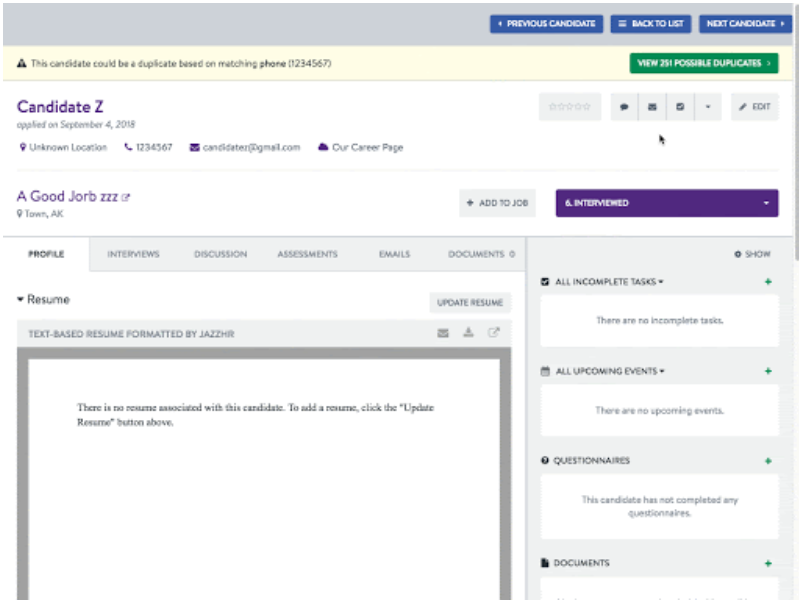Open the Documents tab
Viewport: 799px width, 602px height.
point(482,254)
